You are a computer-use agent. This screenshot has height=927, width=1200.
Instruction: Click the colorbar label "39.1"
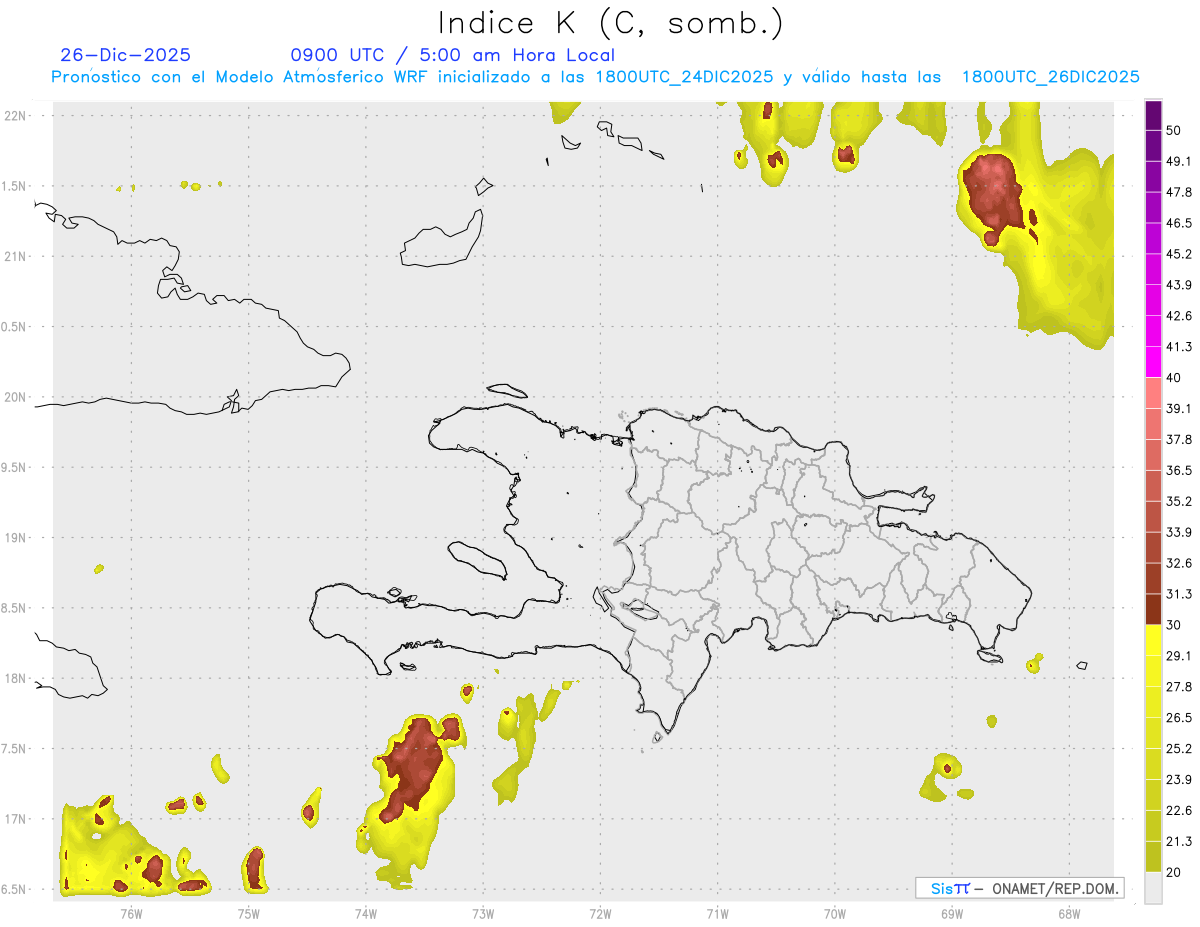click(x=1179, y=408)
